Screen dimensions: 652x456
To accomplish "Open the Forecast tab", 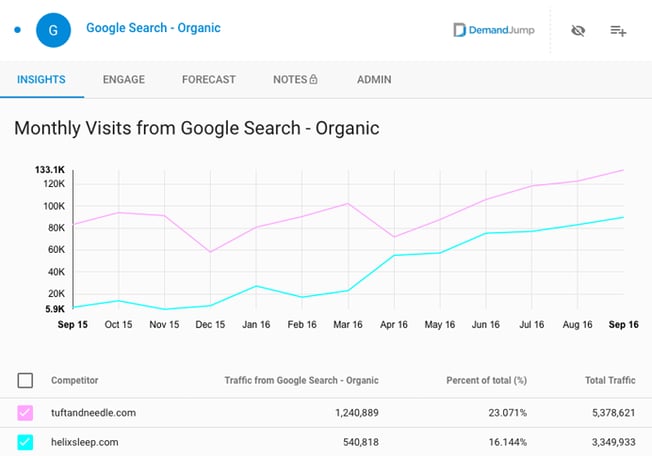I will (x=209, y=79).
